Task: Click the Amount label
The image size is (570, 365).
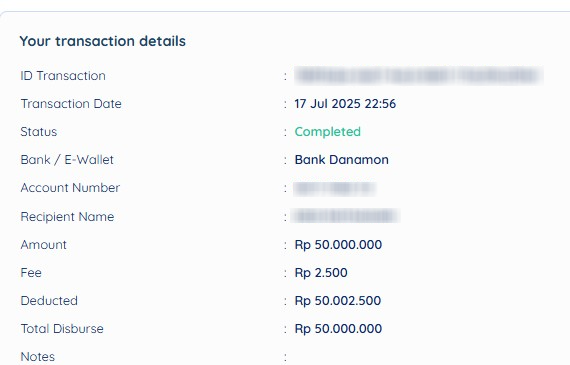Action: pyautogui.click(x=43, y=245)
